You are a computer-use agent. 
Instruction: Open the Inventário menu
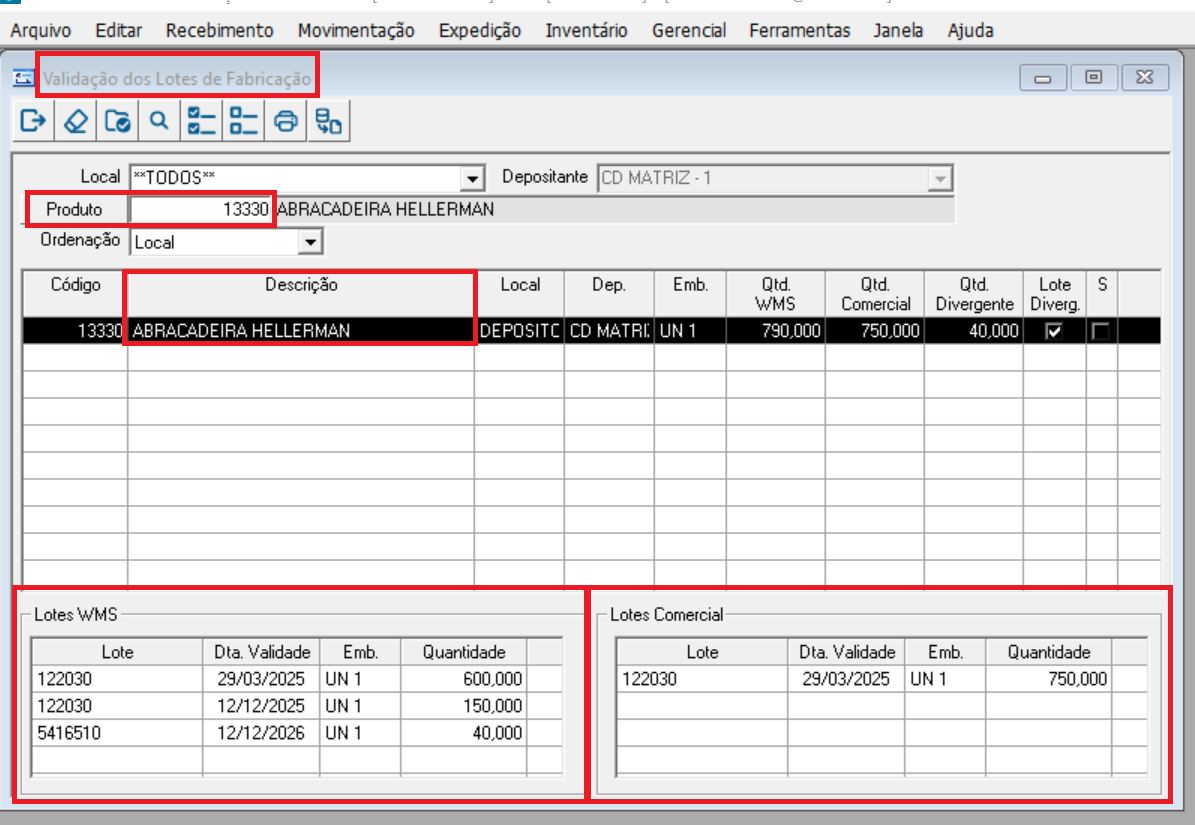[586, 30]
